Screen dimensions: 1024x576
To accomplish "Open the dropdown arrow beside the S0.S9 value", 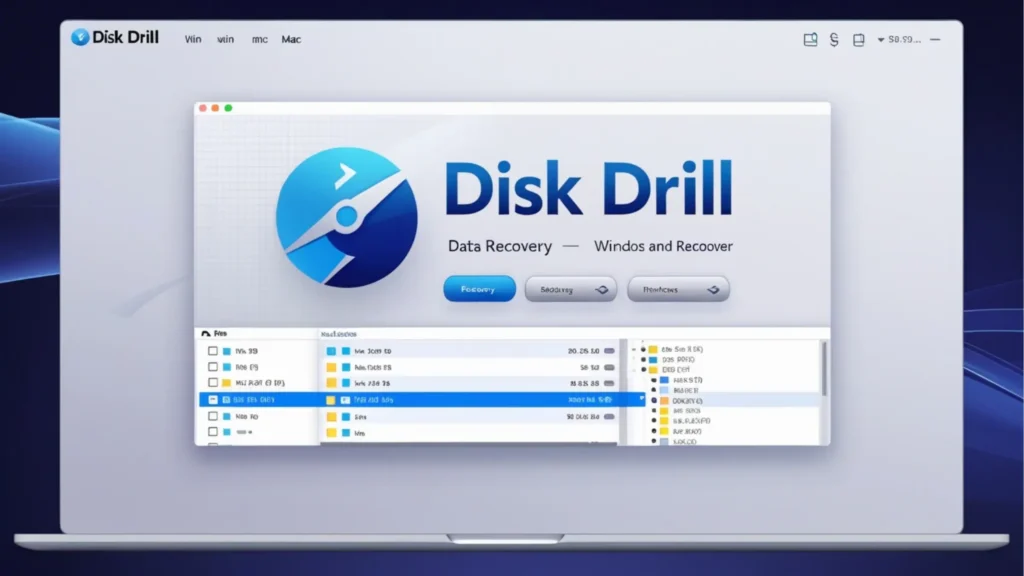I will (x=881, y=40).
